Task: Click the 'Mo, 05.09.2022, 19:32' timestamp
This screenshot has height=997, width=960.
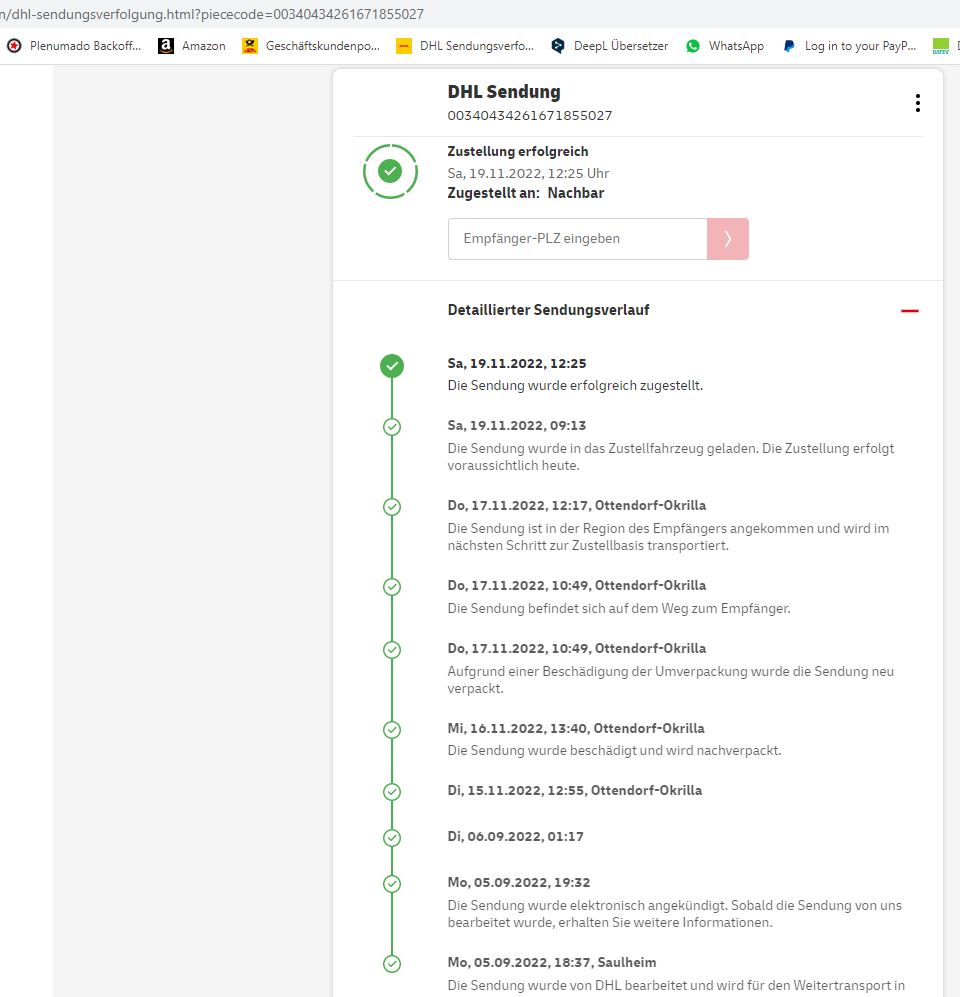Action: coord(519,883)
